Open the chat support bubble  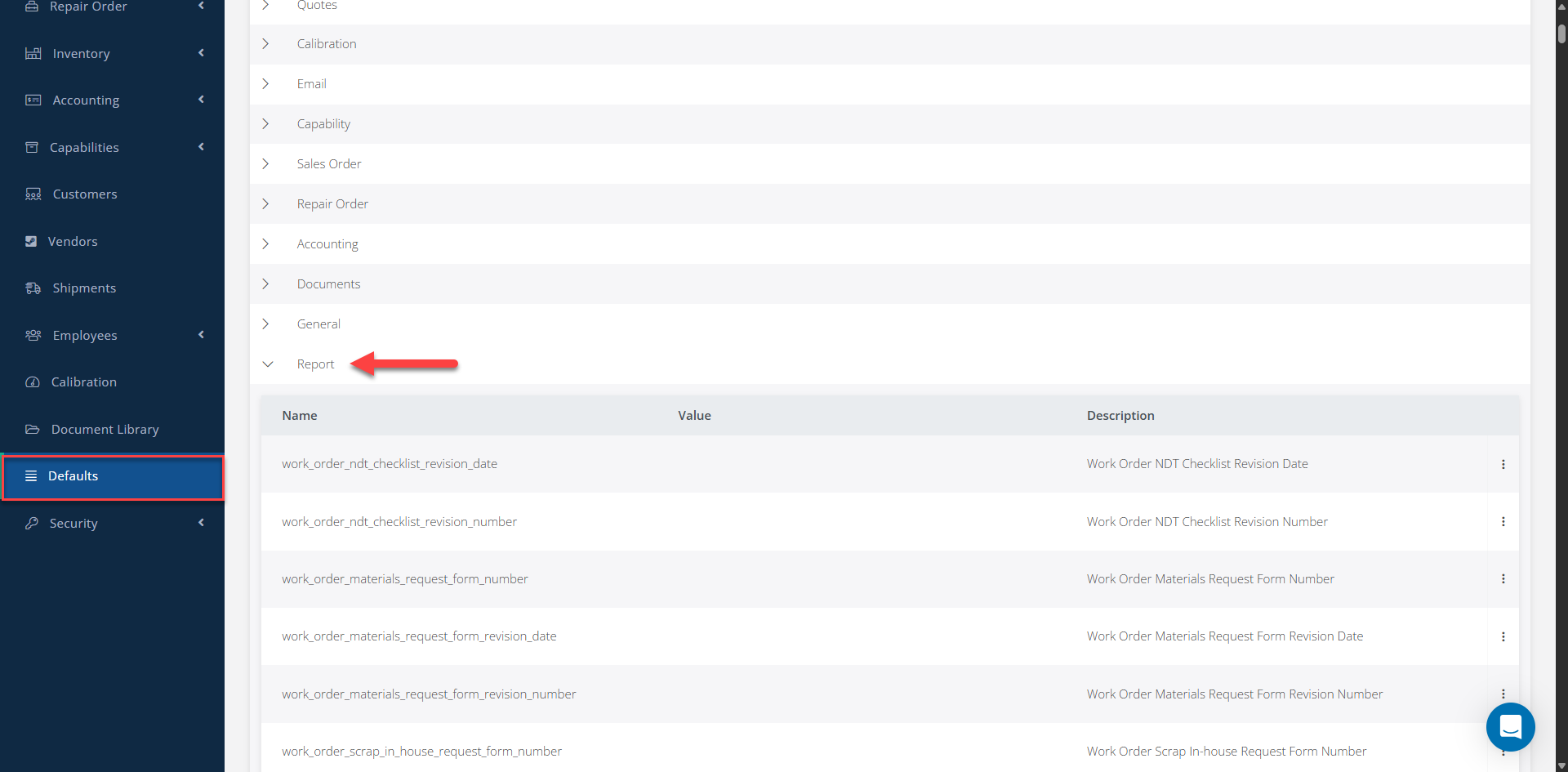coord(1510,726)
